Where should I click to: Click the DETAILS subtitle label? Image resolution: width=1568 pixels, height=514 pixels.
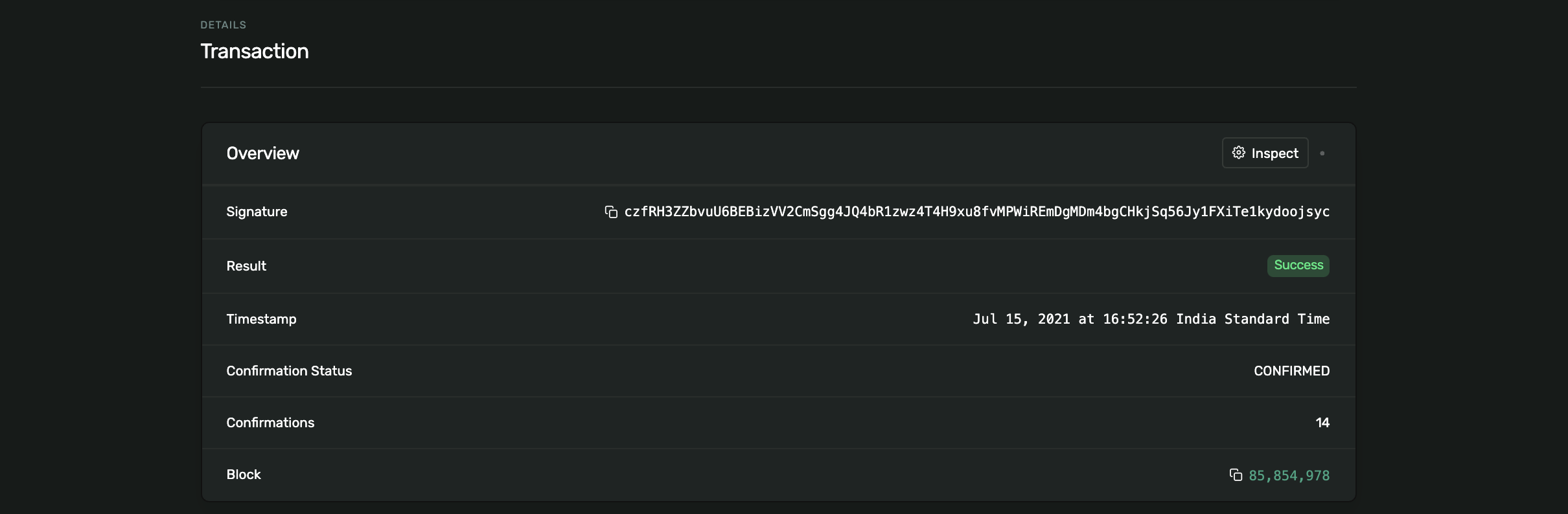(x=223, y=25)
